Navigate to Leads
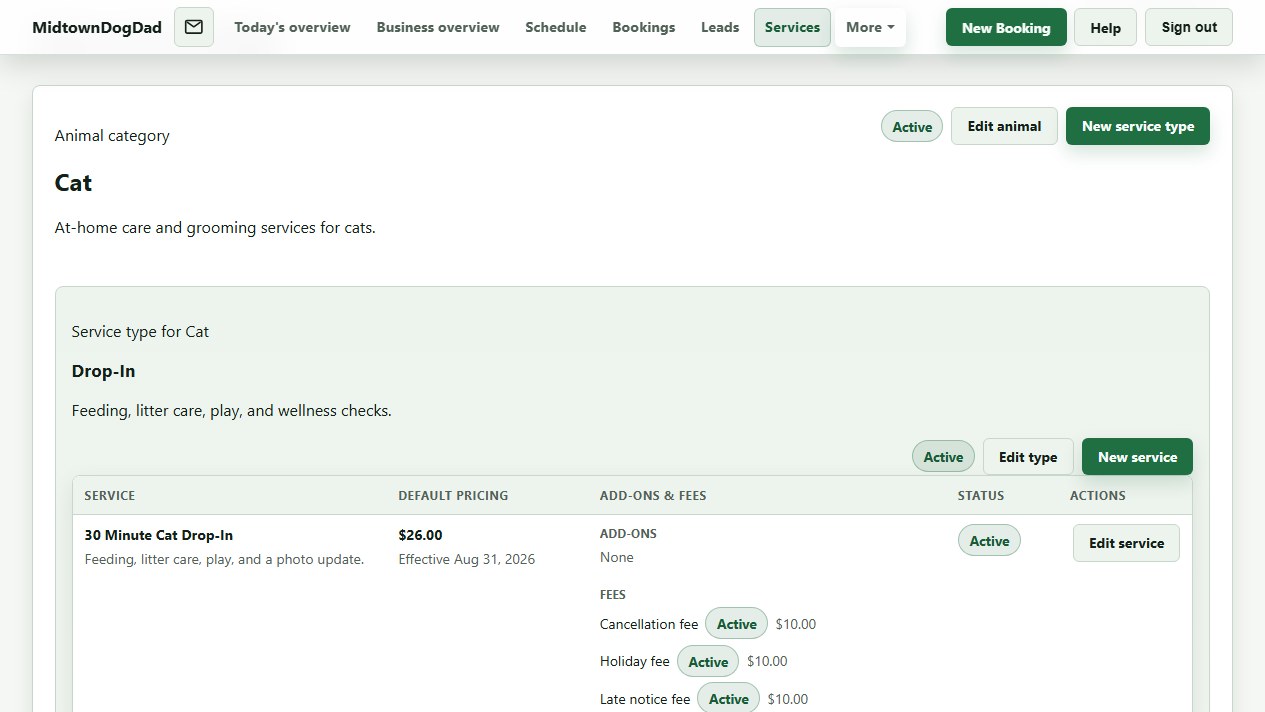The width and height of the screenshot is (1265, 712). pyautogui.click(x=720, y=27)
